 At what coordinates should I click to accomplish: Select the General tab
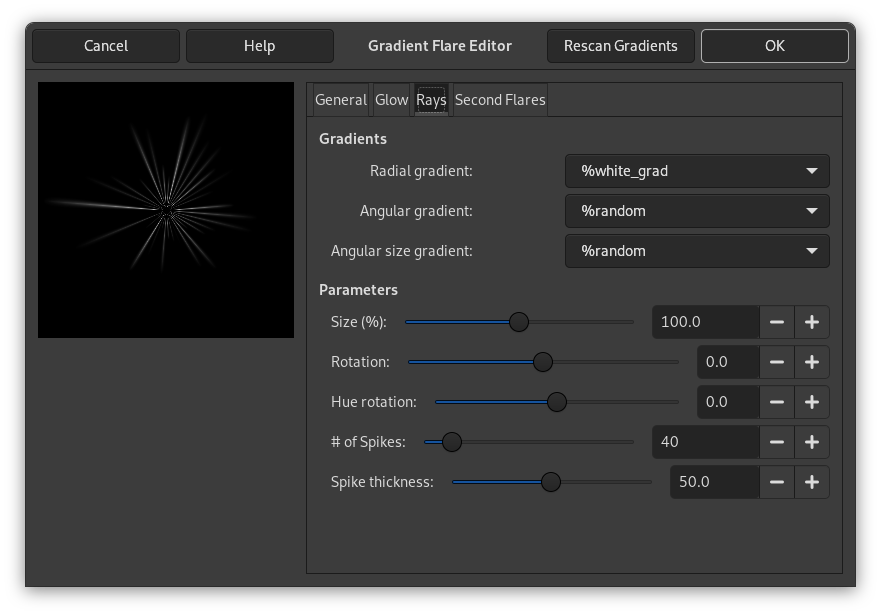point(340,99)
